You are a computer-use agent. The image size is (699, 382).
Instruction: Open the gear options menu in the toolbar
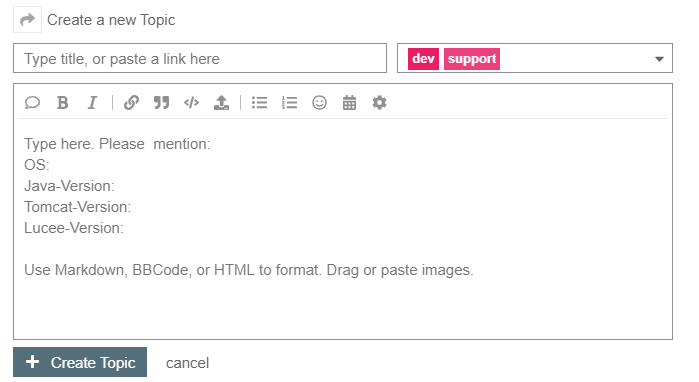pos(379,103)
